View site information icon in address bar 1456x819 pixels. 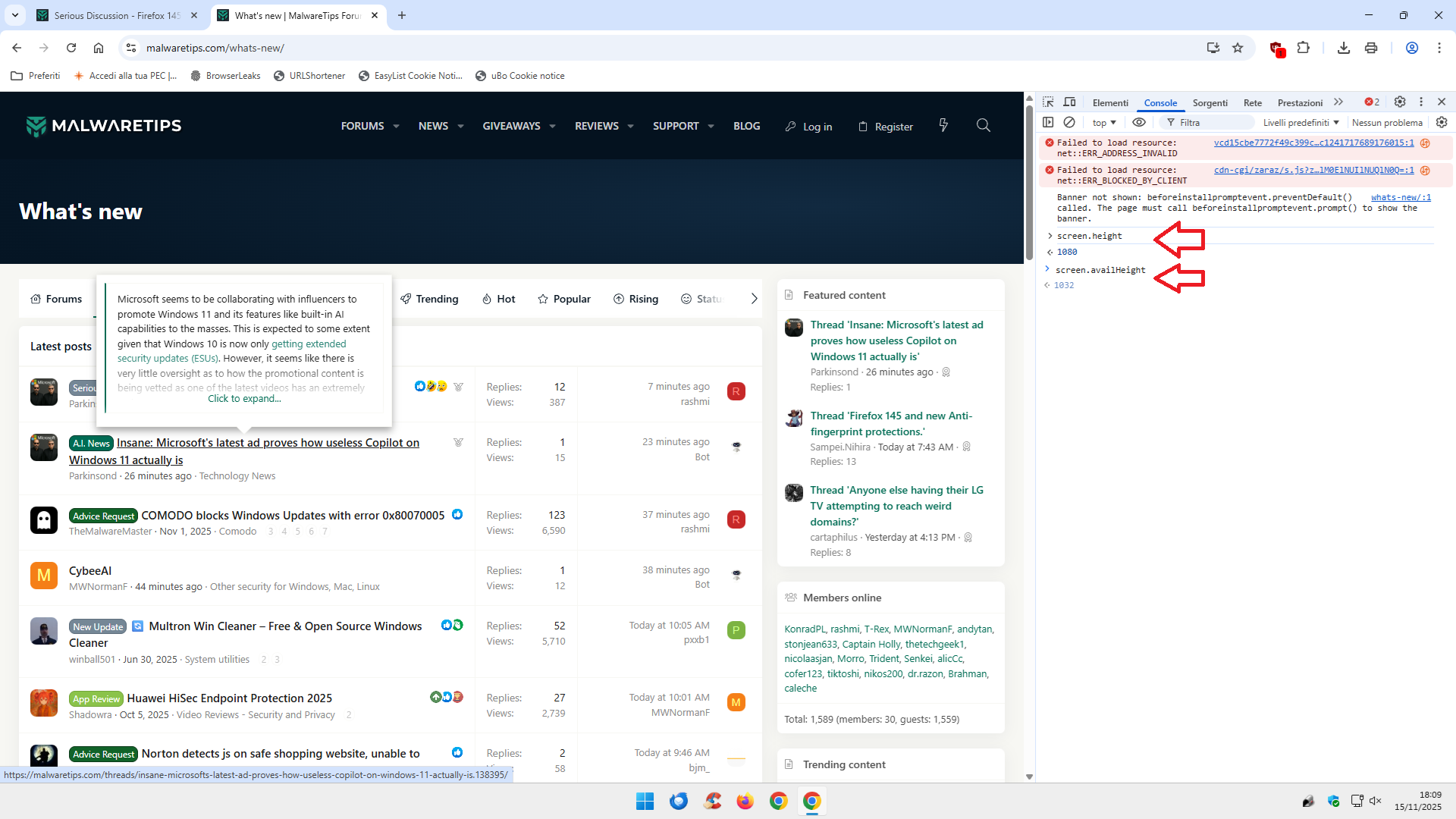pos(131,48)
